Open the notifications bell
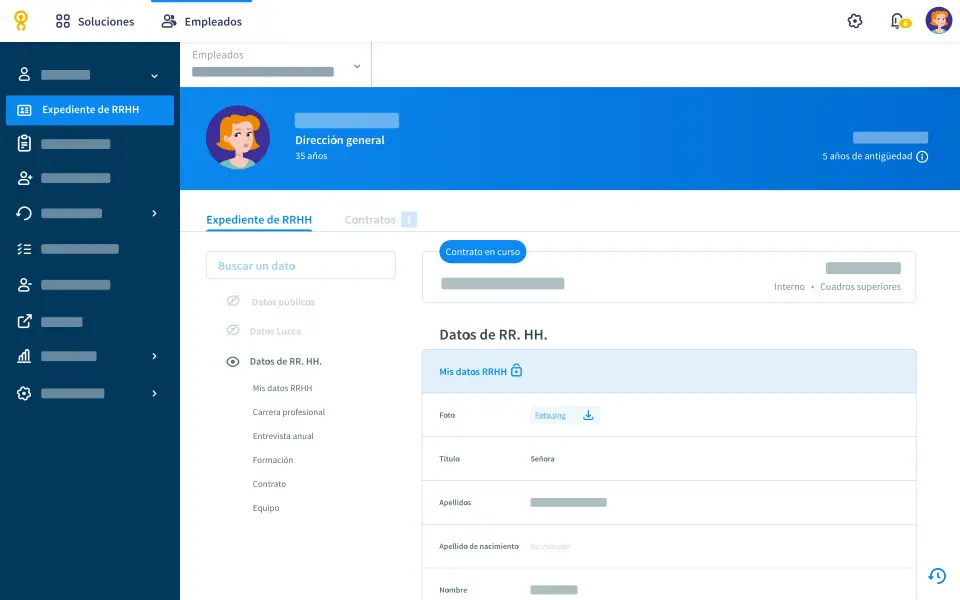 (897, 21)
